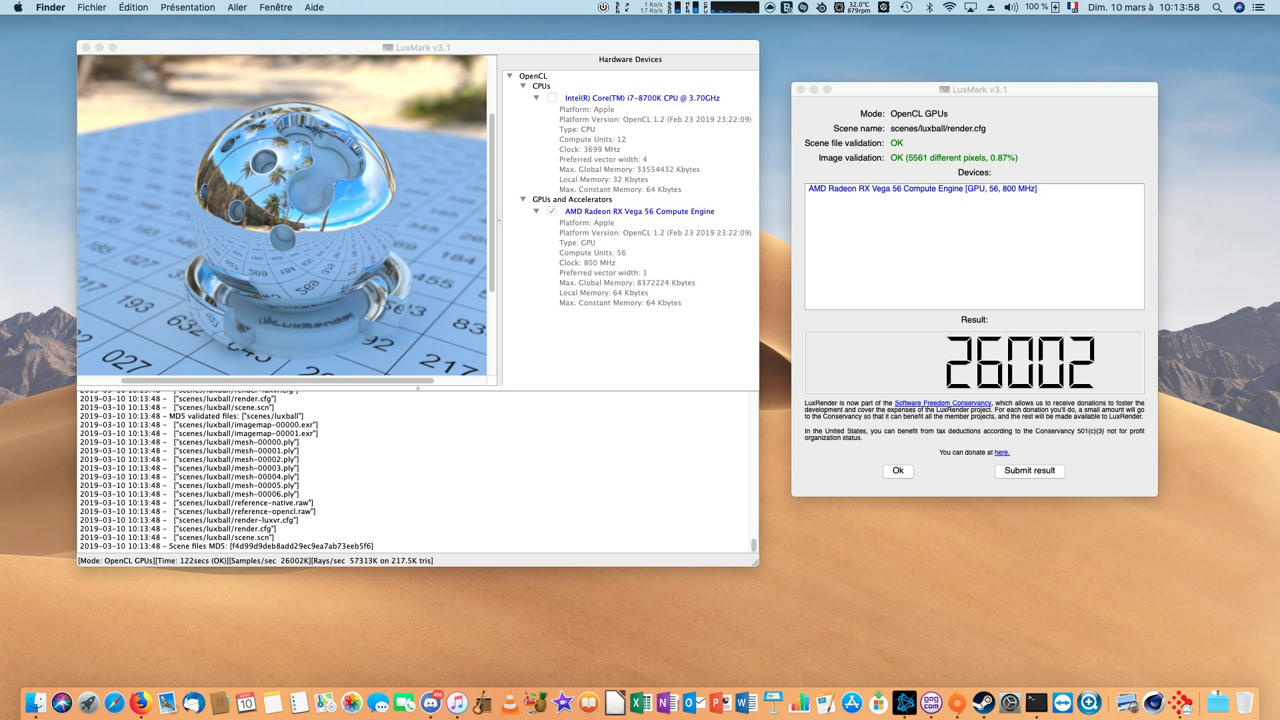The height and width of the screenshot is (720, 1280).
Task: Open the Édition menu
Action: (x=133, y=7)
